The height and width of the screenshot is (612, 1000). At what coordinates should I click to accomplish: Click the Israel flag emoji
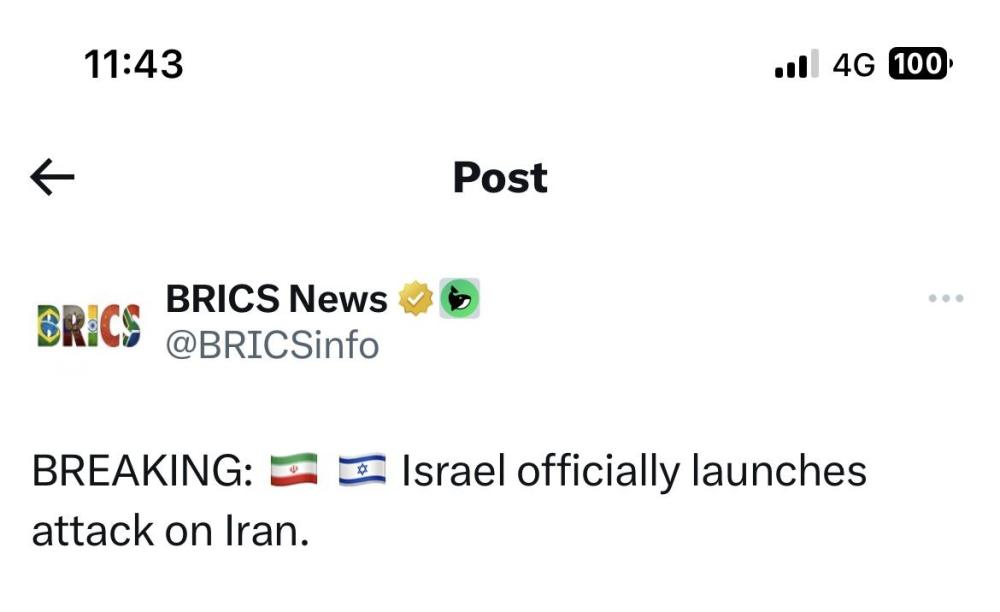[x=362, y=470]
